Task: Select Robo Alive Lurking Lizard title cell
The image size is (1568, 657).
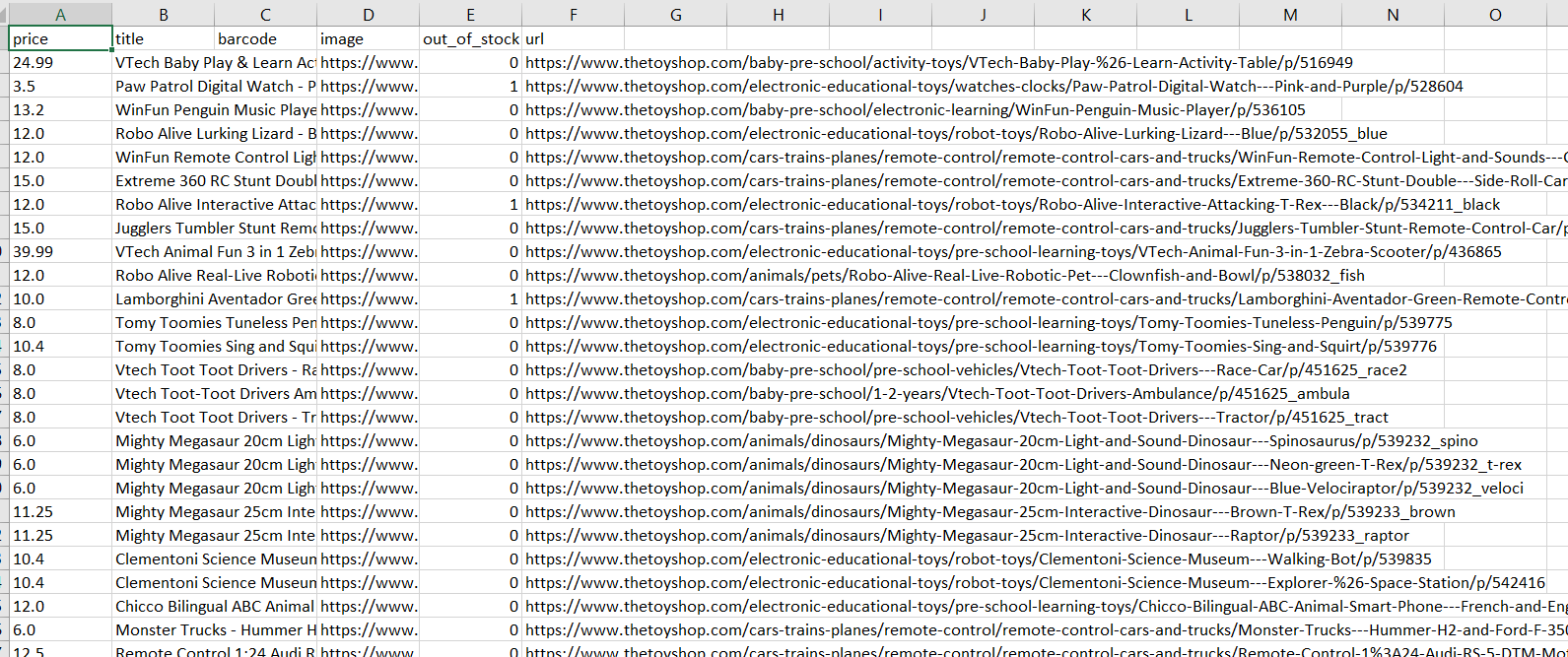Action: pos(215,133)
